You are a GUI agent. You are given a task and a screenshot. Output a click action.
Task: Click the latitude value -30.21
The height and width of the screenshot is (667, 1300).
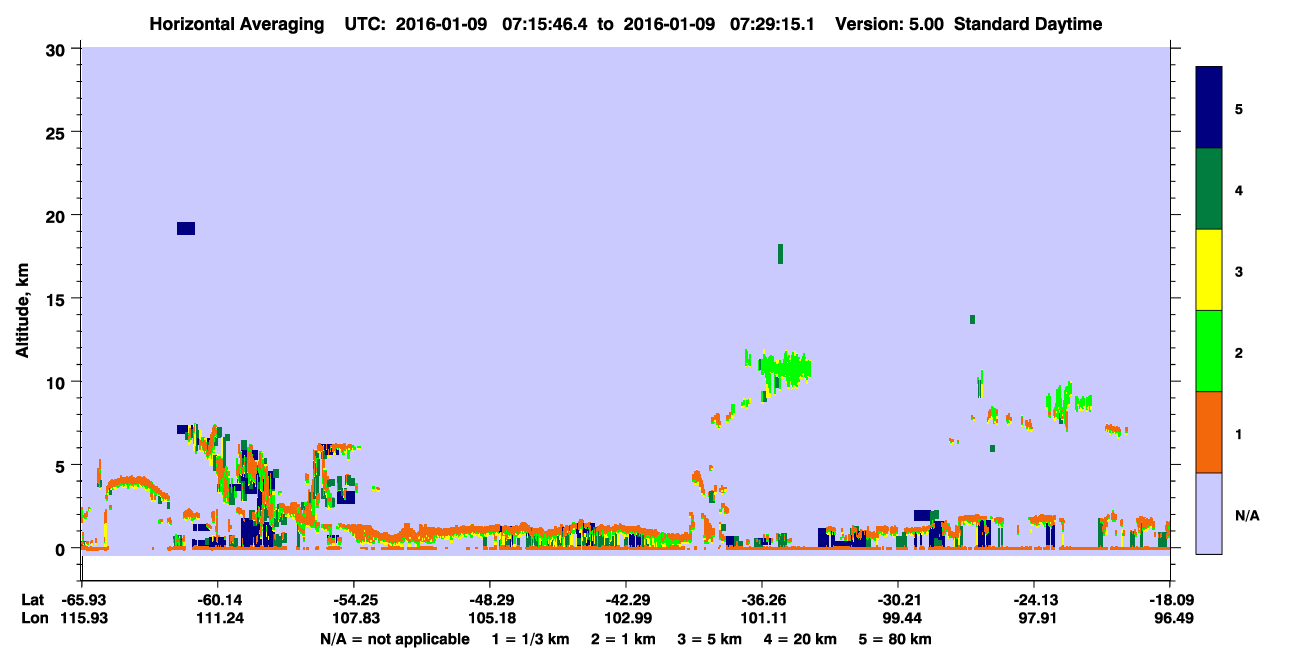coord(898,600)
